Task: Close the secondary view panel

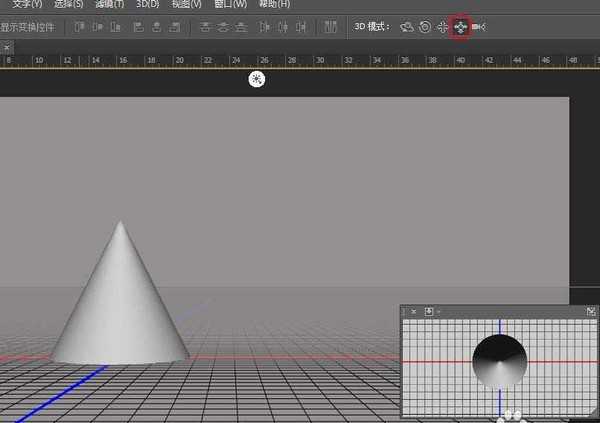Action: coord(413,312)
